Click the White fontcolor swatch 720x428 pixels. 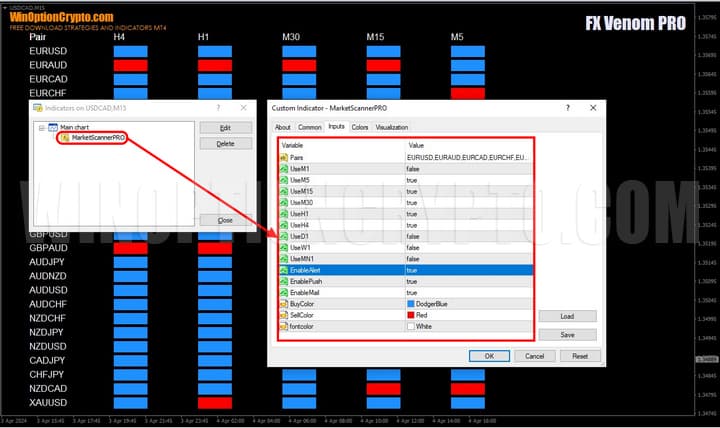pyautogui.click(x=411, y=327)
